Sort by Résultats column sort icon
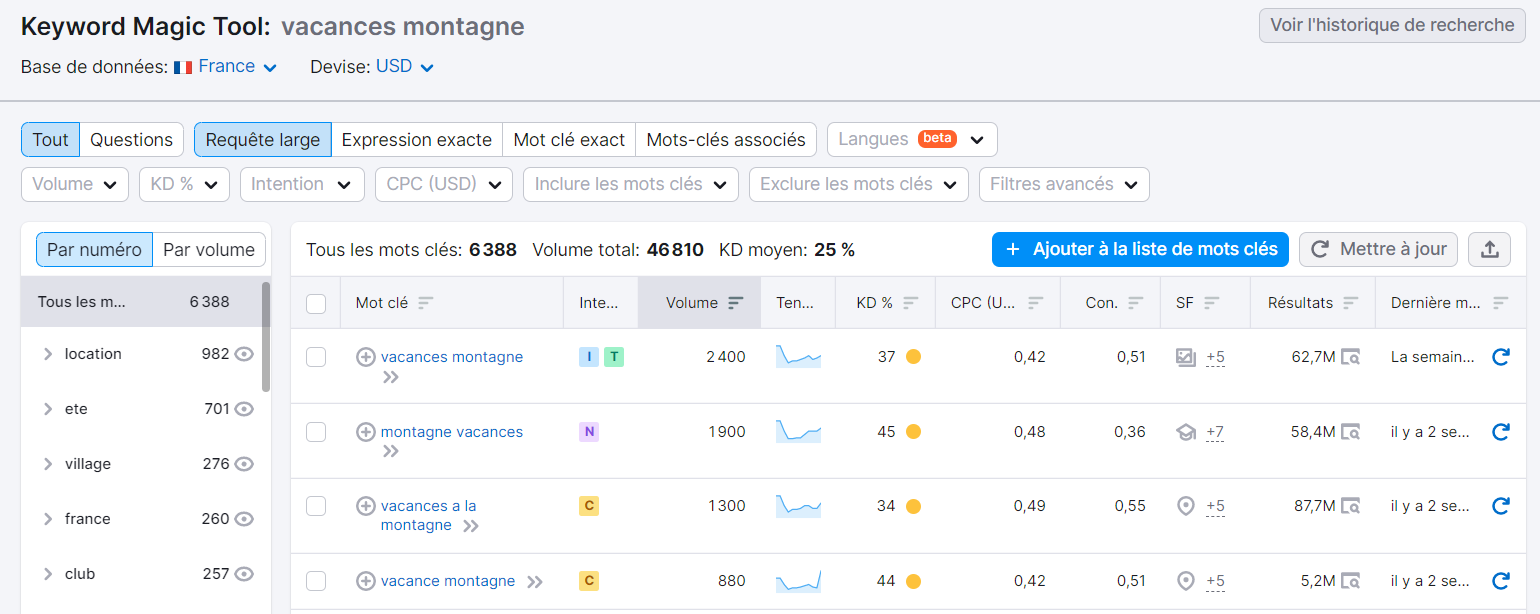The image size is (1540, 614). pyautogui.click(x=1351, y=303)
